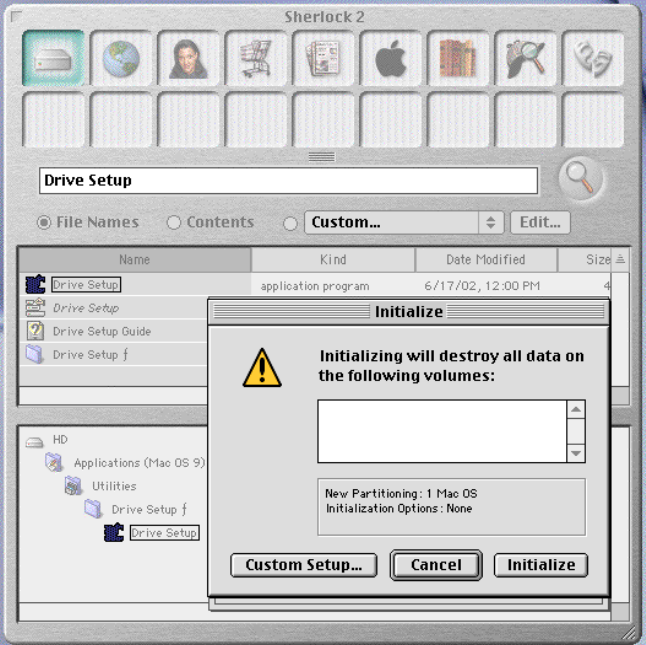
Task: Click the 6/17/02, 12:00 PM date cell
Action: [482, 286]
